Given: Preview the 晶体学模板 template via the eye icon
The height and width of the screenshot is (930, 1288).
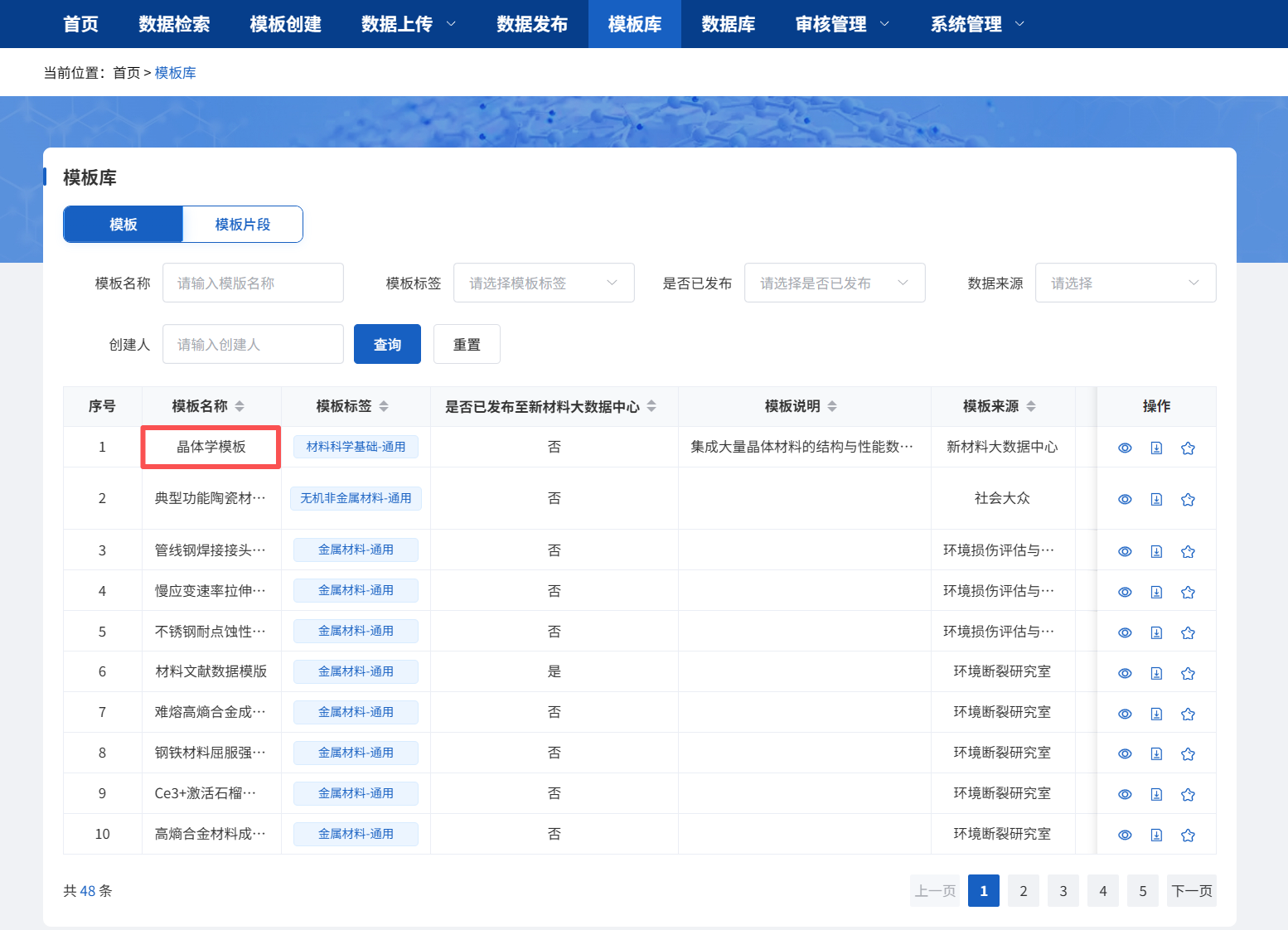Looking at the screenshot, I should click(1125, 447).
